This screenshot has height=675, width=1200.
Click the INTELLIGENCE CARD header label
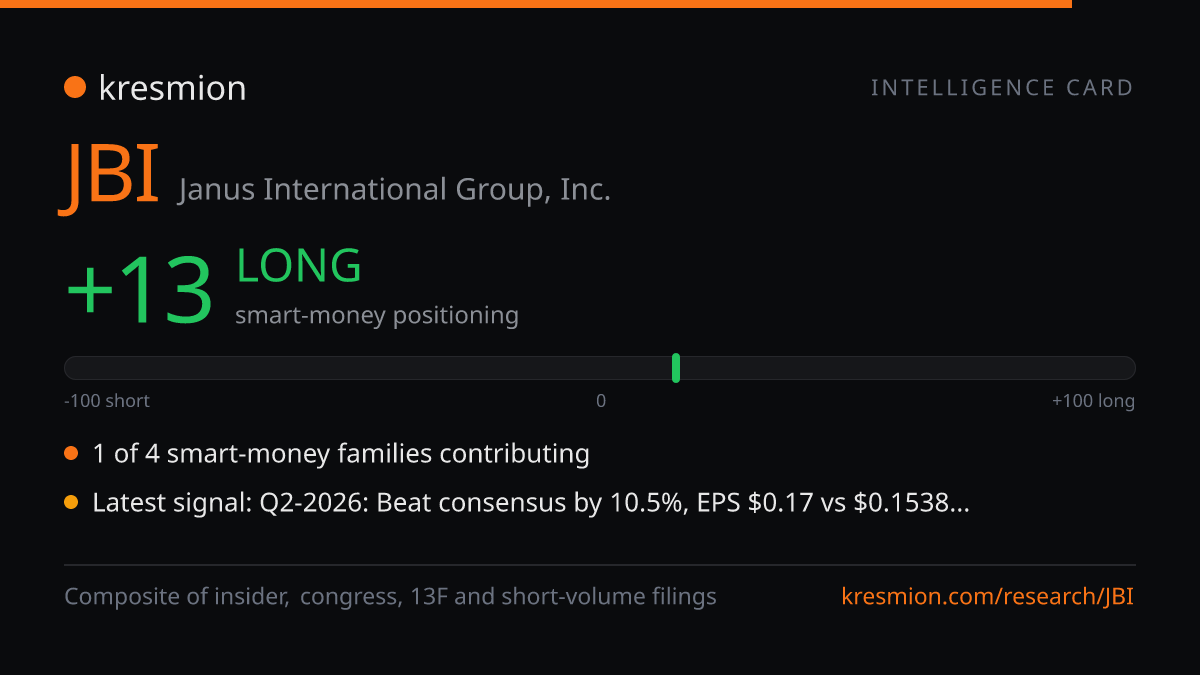coord(1002,88)
